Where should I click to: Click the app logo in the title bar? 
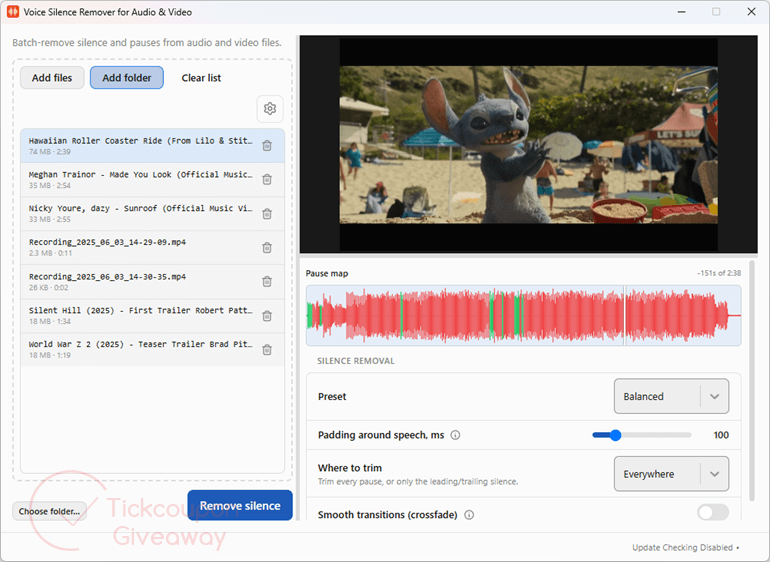pos(13,12)
